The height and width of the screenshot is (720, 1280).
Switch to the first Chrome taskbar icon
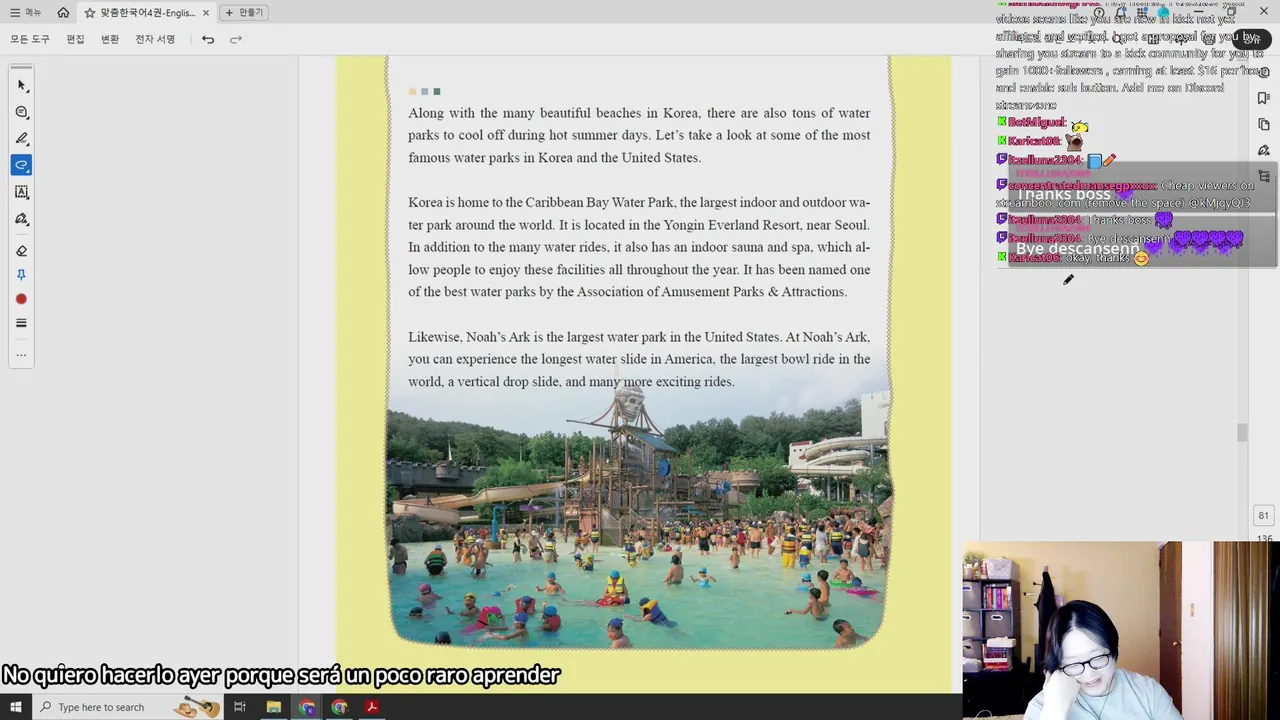click(x=307, y=707)
